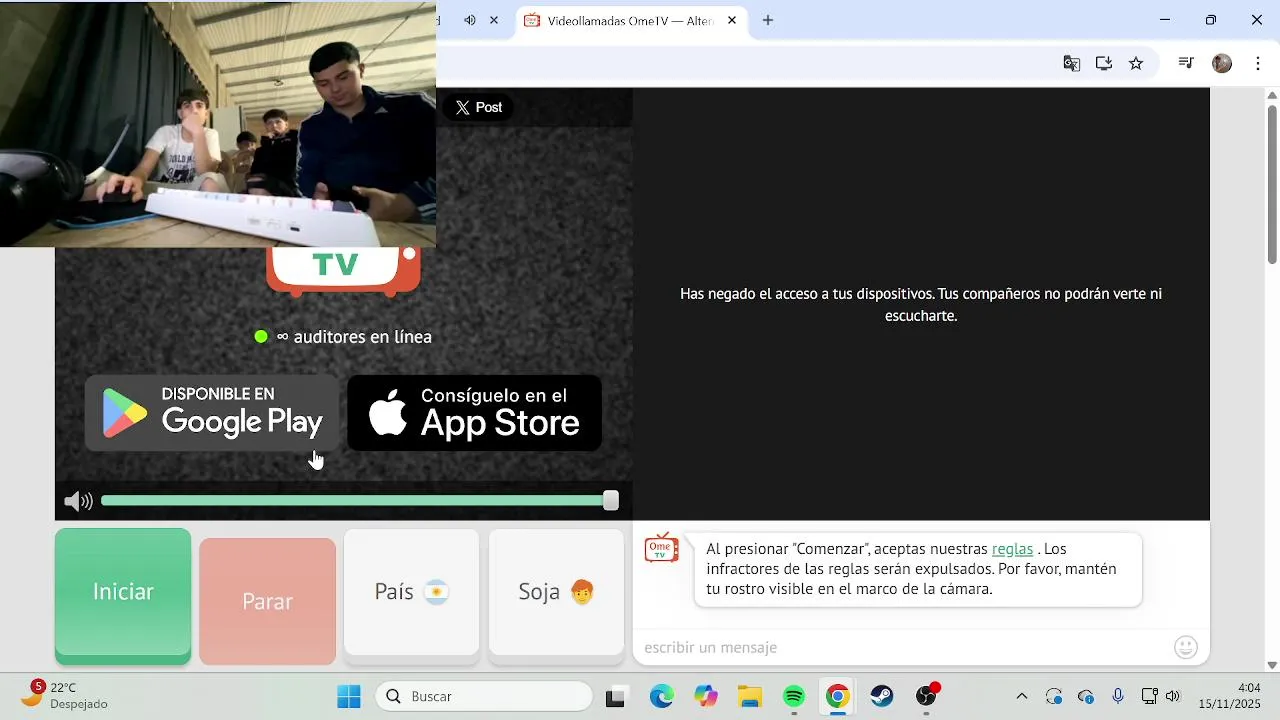Viewport: 1280px width, 720px height.
Task: Open File Explorer from the taskbar
Action: tap(750, 696)
